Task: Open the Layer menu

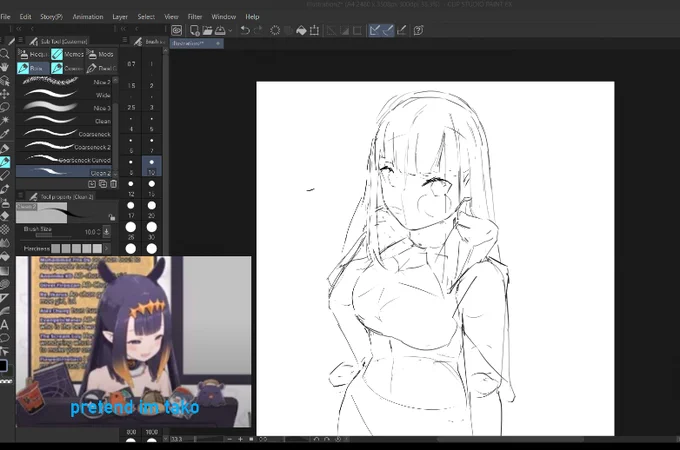Action: [x=120, y=16]
